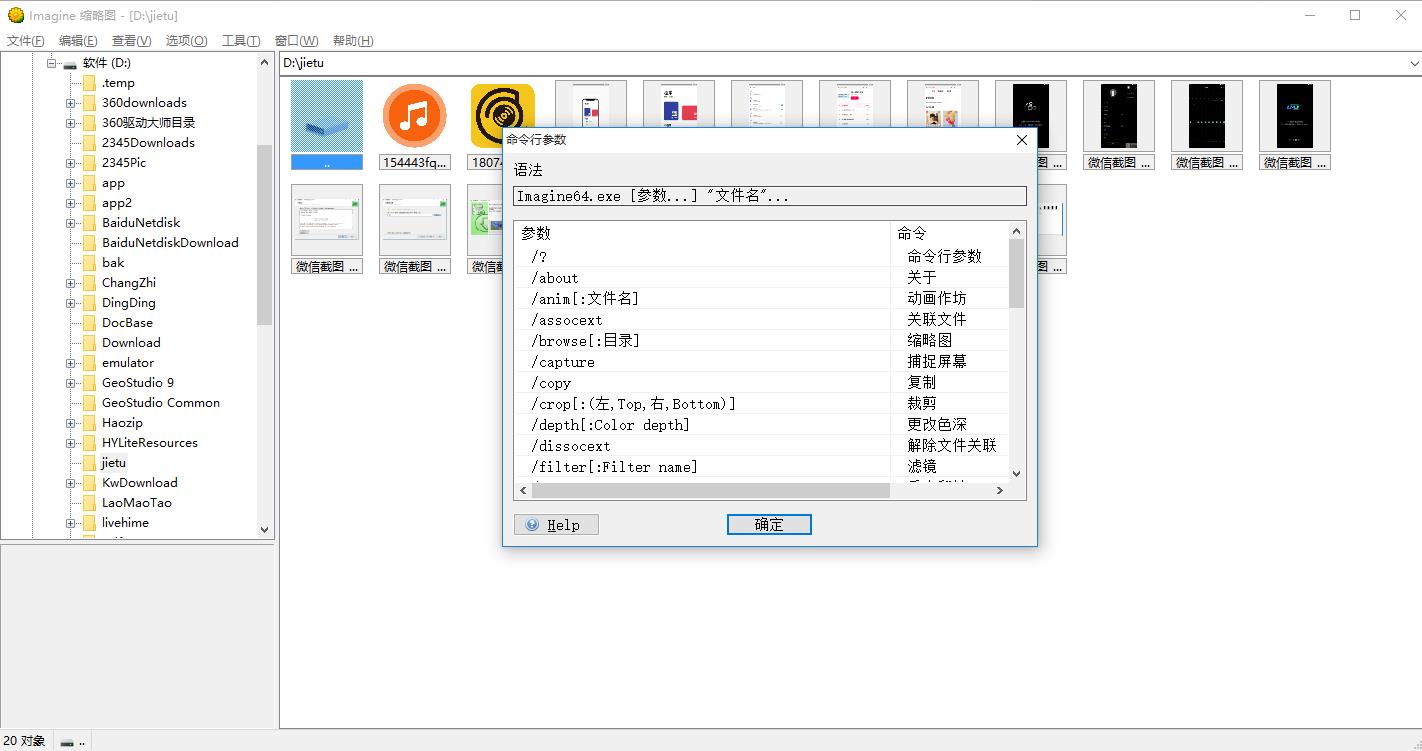Select the HYLiteResources folder icon

tap(89, 443)
